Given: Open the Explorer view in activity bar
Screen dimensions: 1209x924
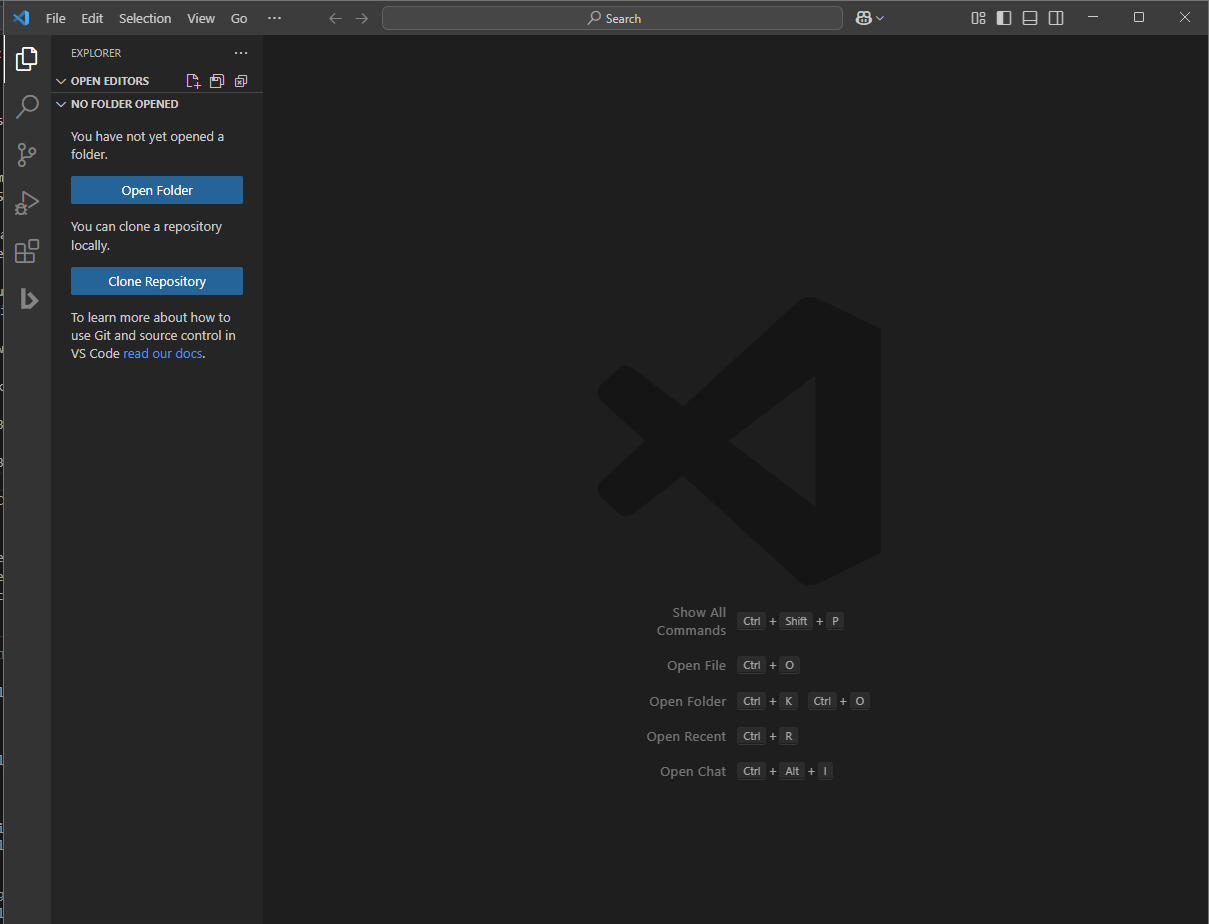Looking at the screenshot, I should [27, 59].
